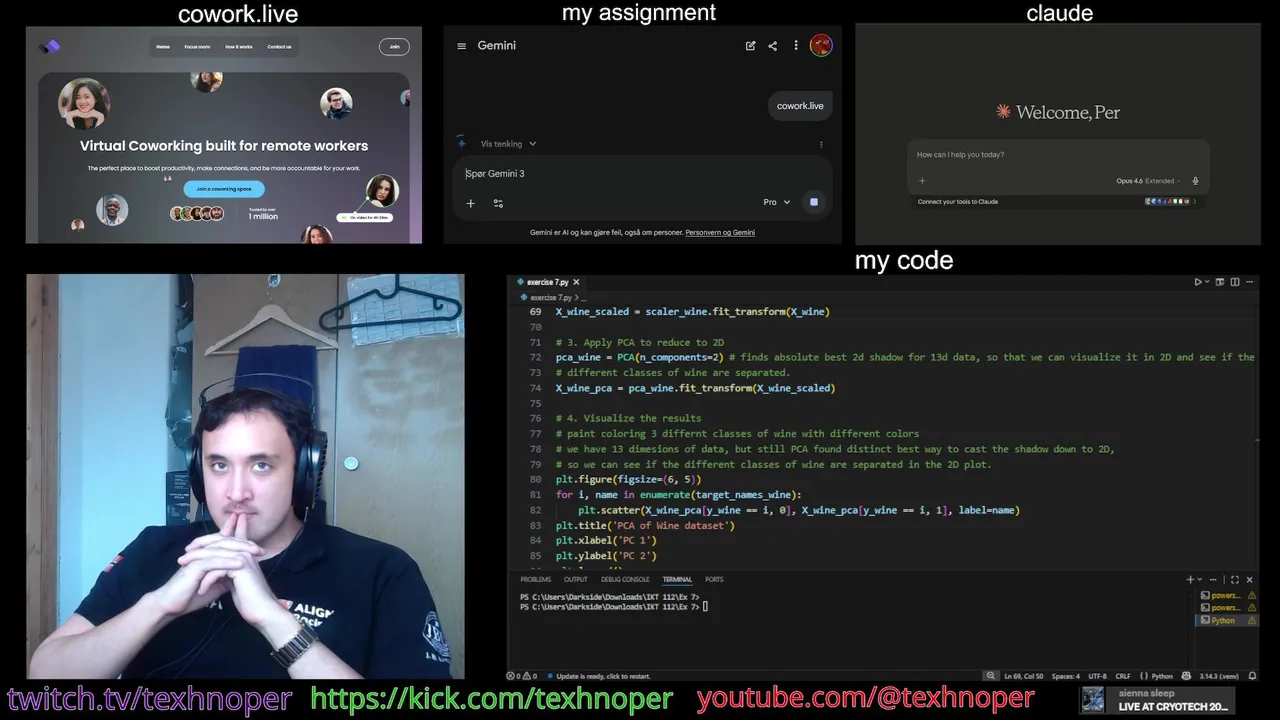
Task: Change indentation via Spaces: 4
Action: (1066, 677)
